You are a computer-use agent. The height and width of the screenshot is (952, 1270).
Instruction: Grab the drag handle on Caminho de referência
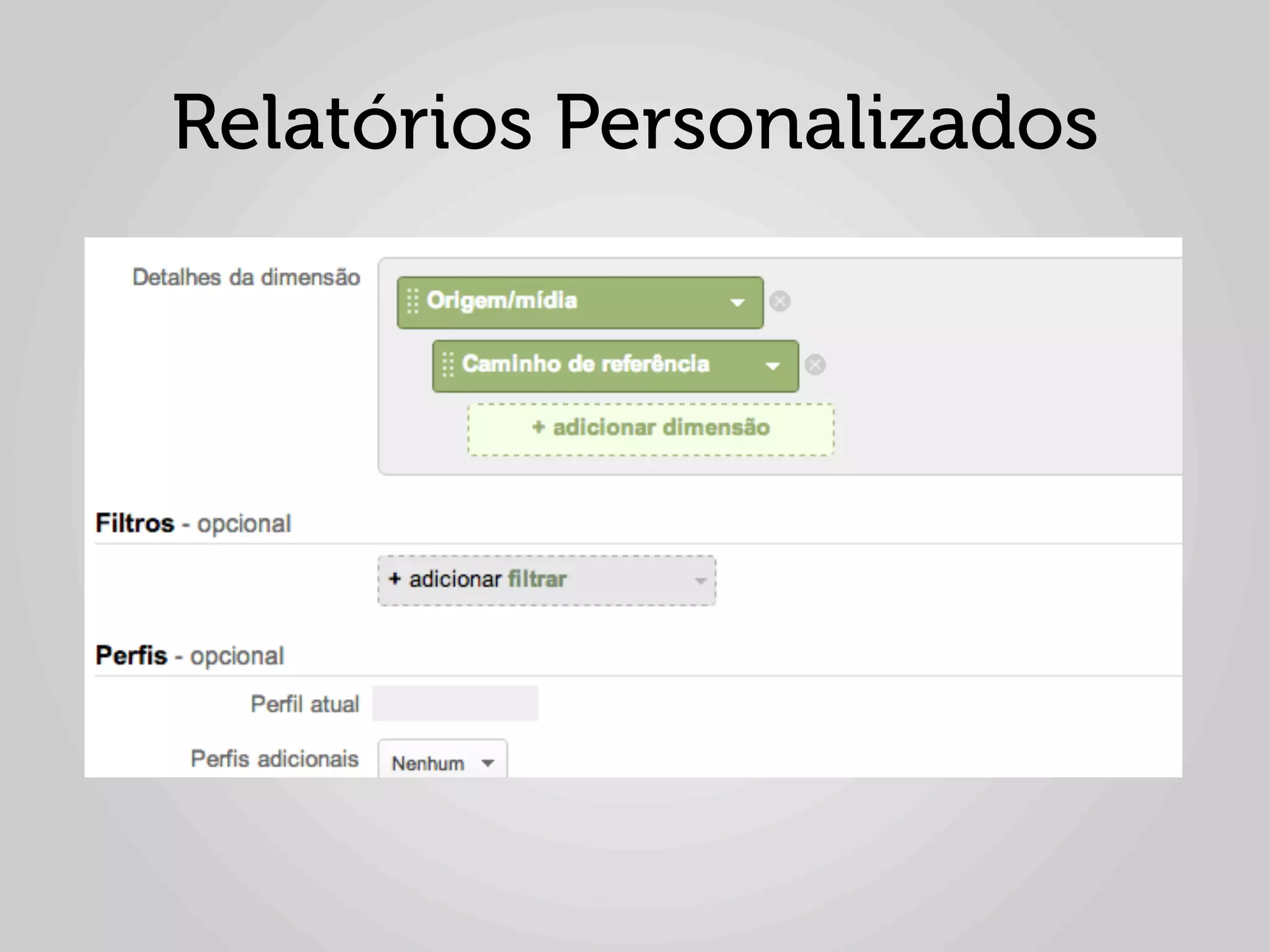(448, 364)
